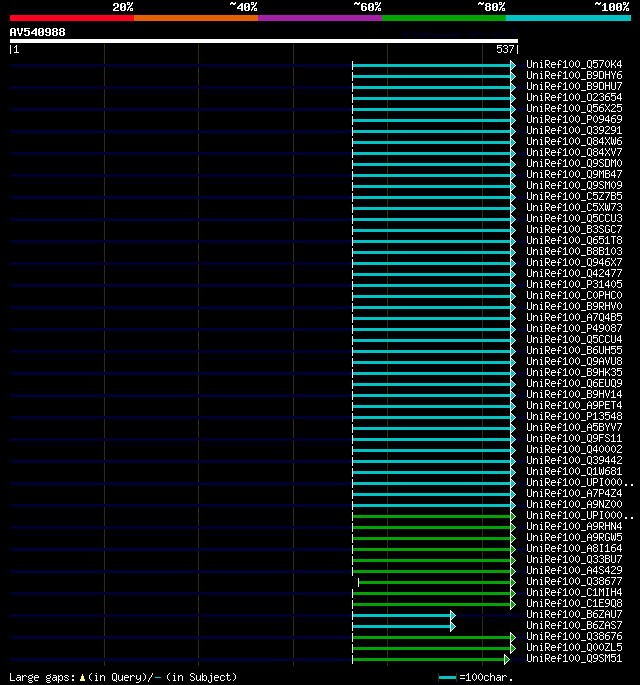Click the orange ~40% legend segment
The height and width of the screenshot is (685, 640).
[196, 18]
